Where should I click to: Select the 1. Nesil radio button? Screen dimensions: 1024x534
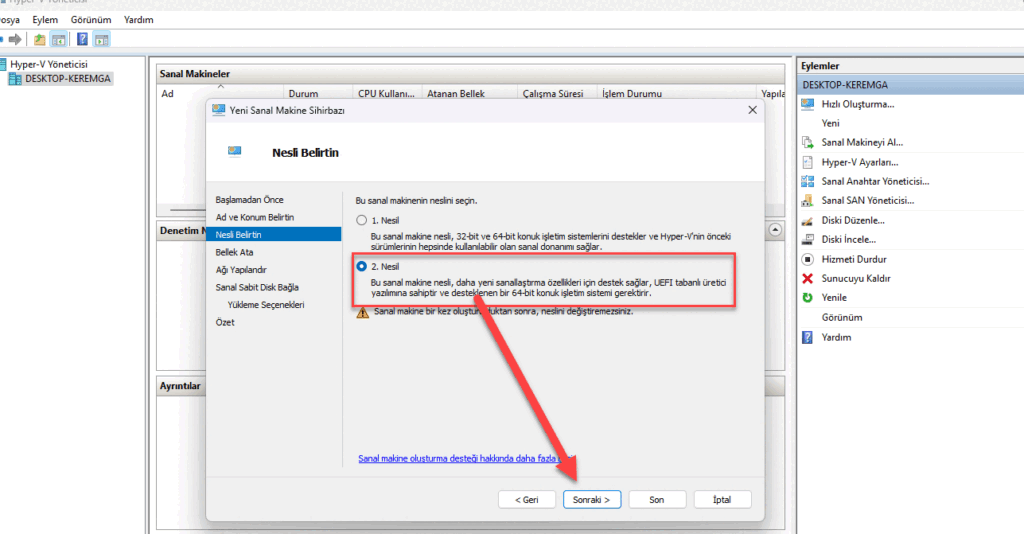click(361, 221)
